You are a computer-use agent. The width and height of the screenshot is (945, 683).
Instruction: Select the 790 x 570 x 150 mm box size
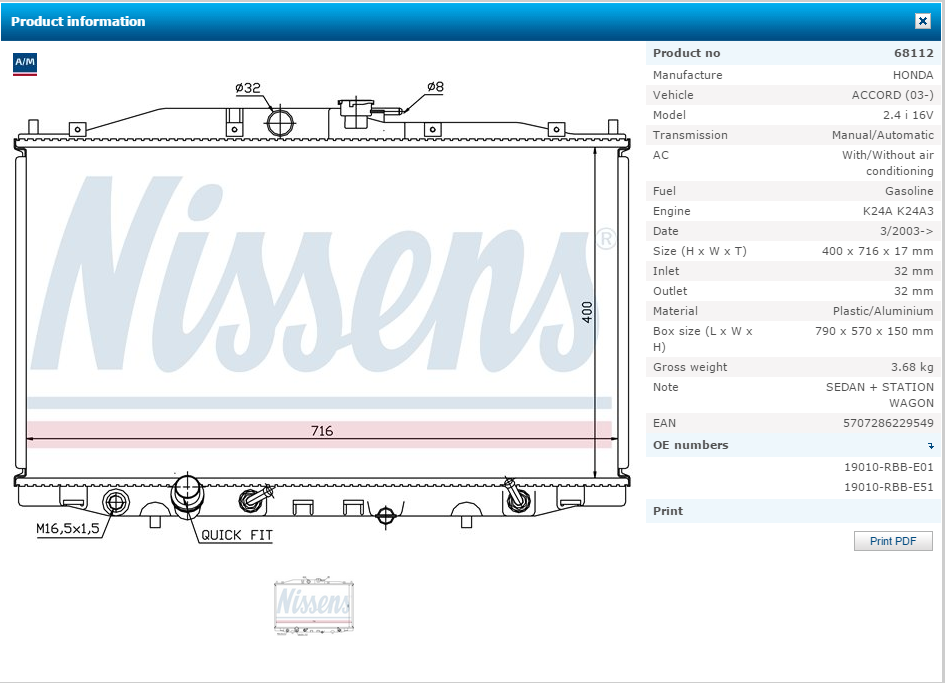pyautogui.click(x=874, y=331)
